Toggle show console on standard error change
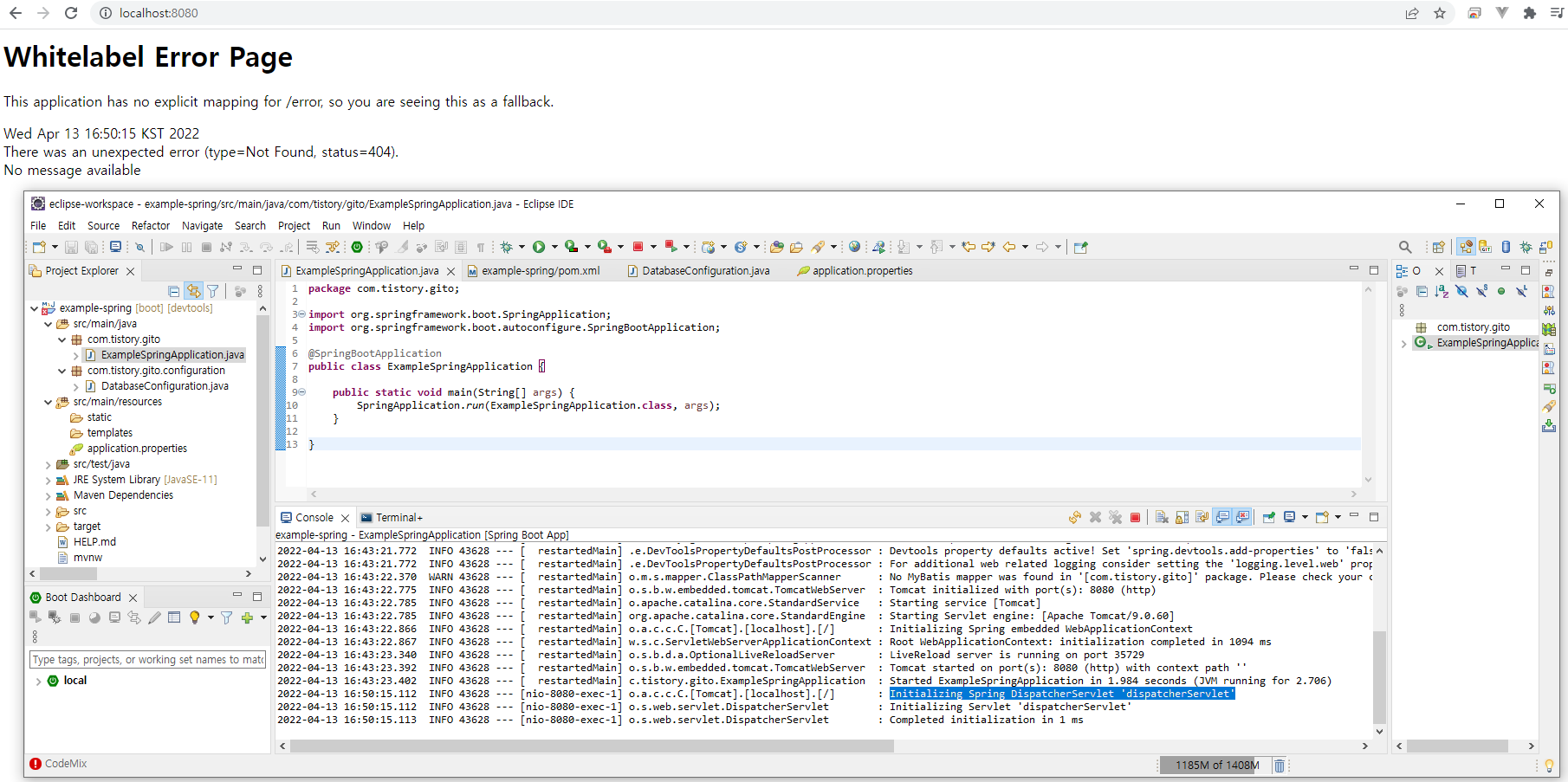This screenshot has width=1568, height=782. pyautogui.click(x=1243, y=518)
